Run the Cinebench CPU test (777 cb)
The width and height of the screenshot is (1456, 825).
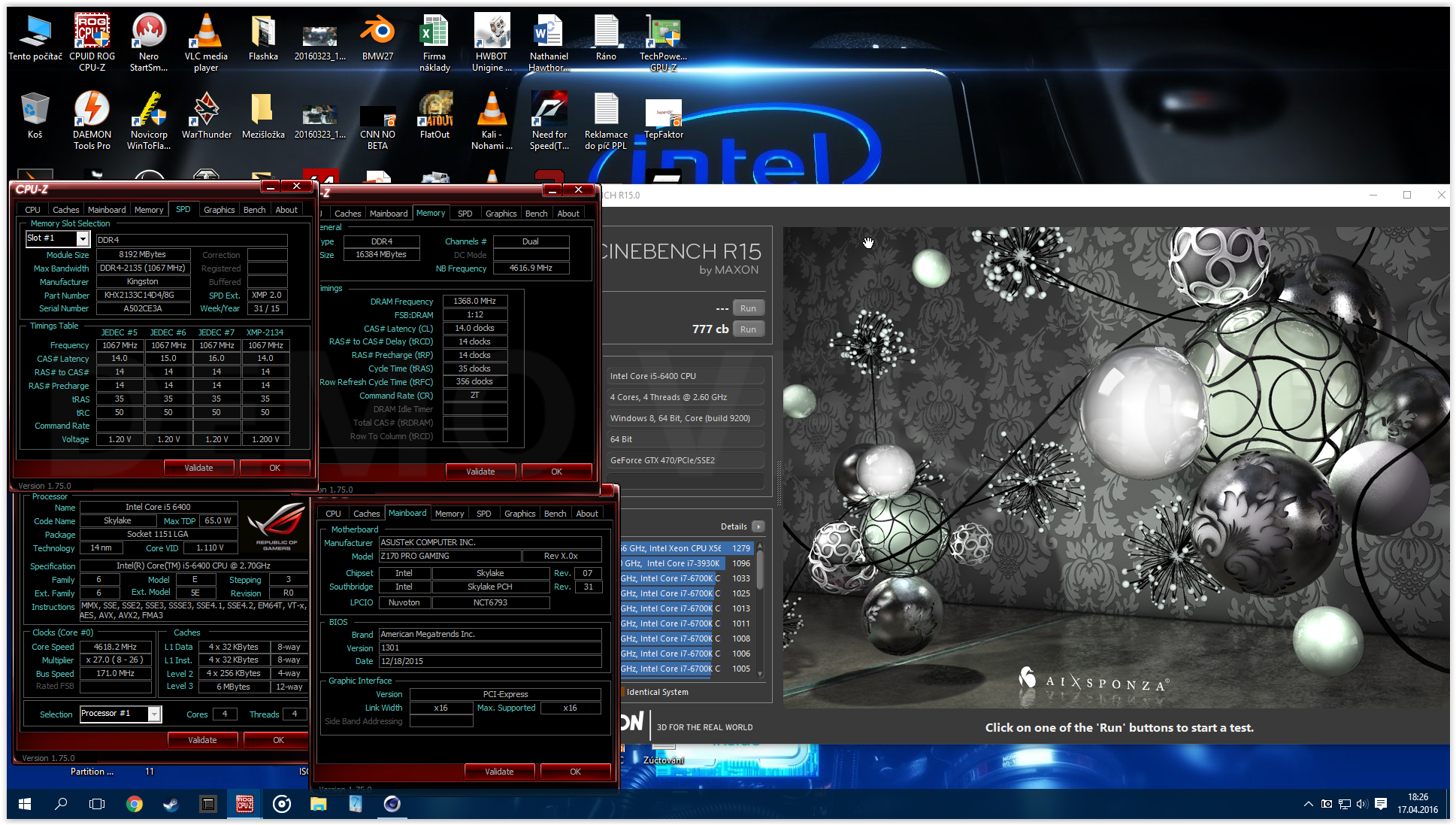tap(748, 329)
